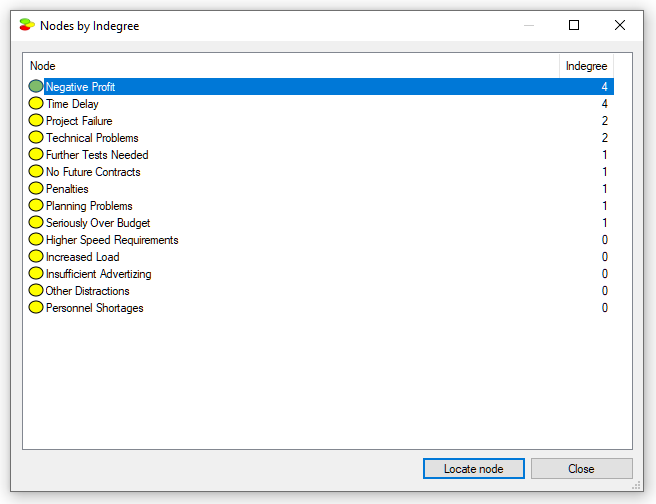Click the yellow icon beside Other Distractions
This screenshot has height=504, width=656.
click(x=36, y=290)
